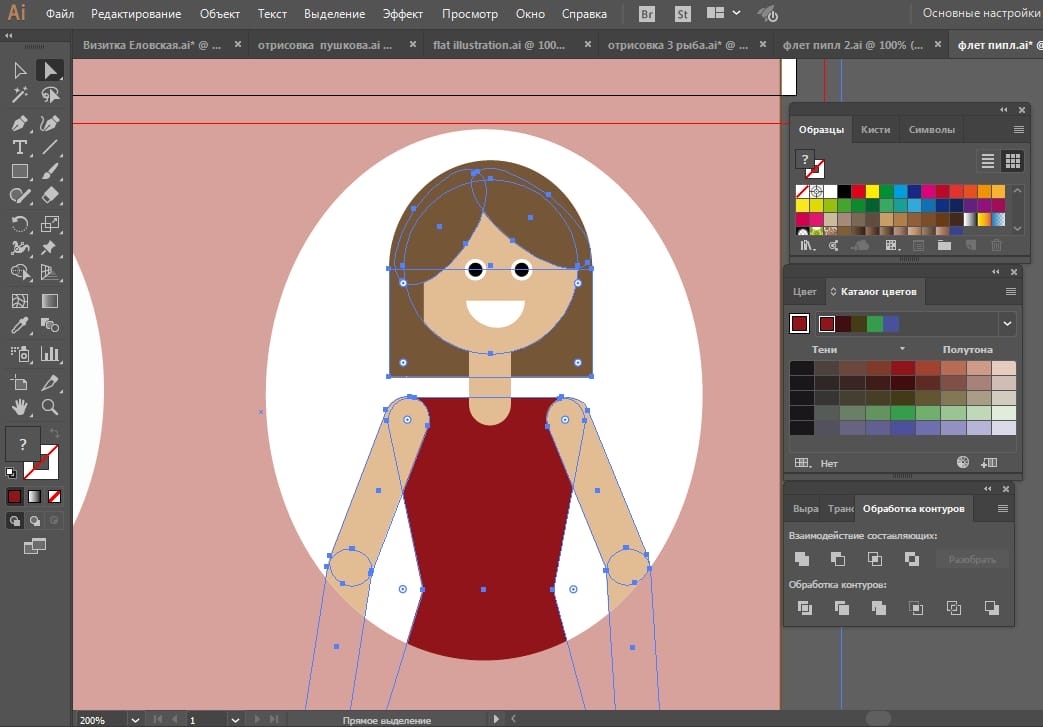
Task: Click the Minus Front shape mode icon
Action: (838, 559)
